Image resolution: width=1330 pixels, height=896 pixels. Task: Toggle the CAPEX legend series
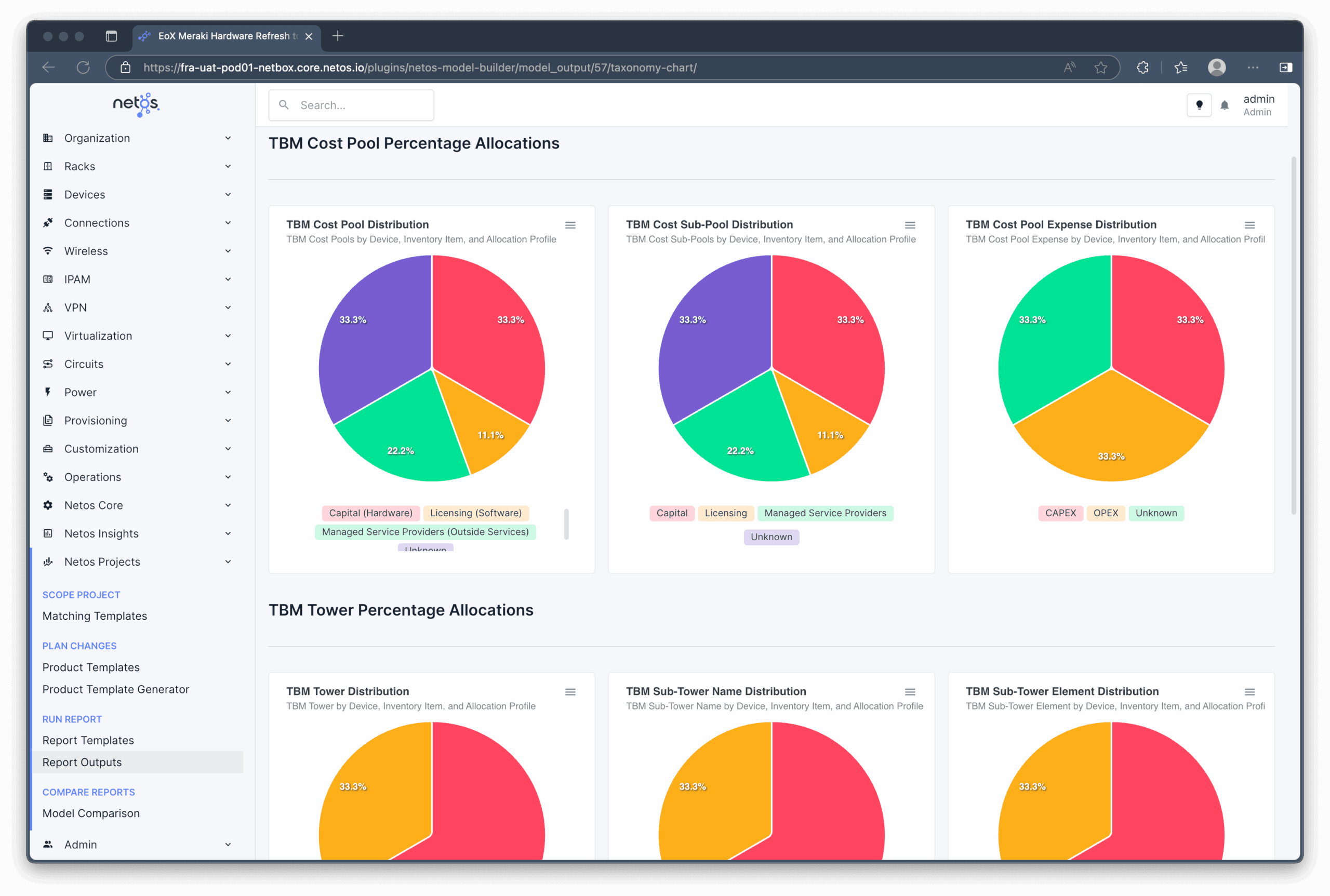1060,513
